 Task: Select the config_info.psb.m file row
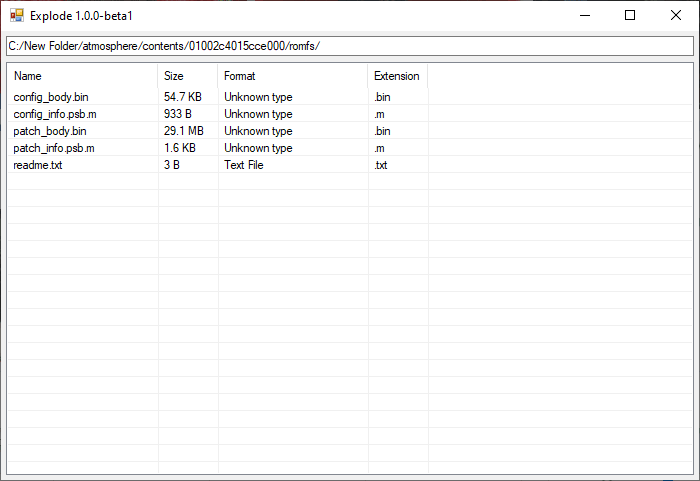coord(55,114)
